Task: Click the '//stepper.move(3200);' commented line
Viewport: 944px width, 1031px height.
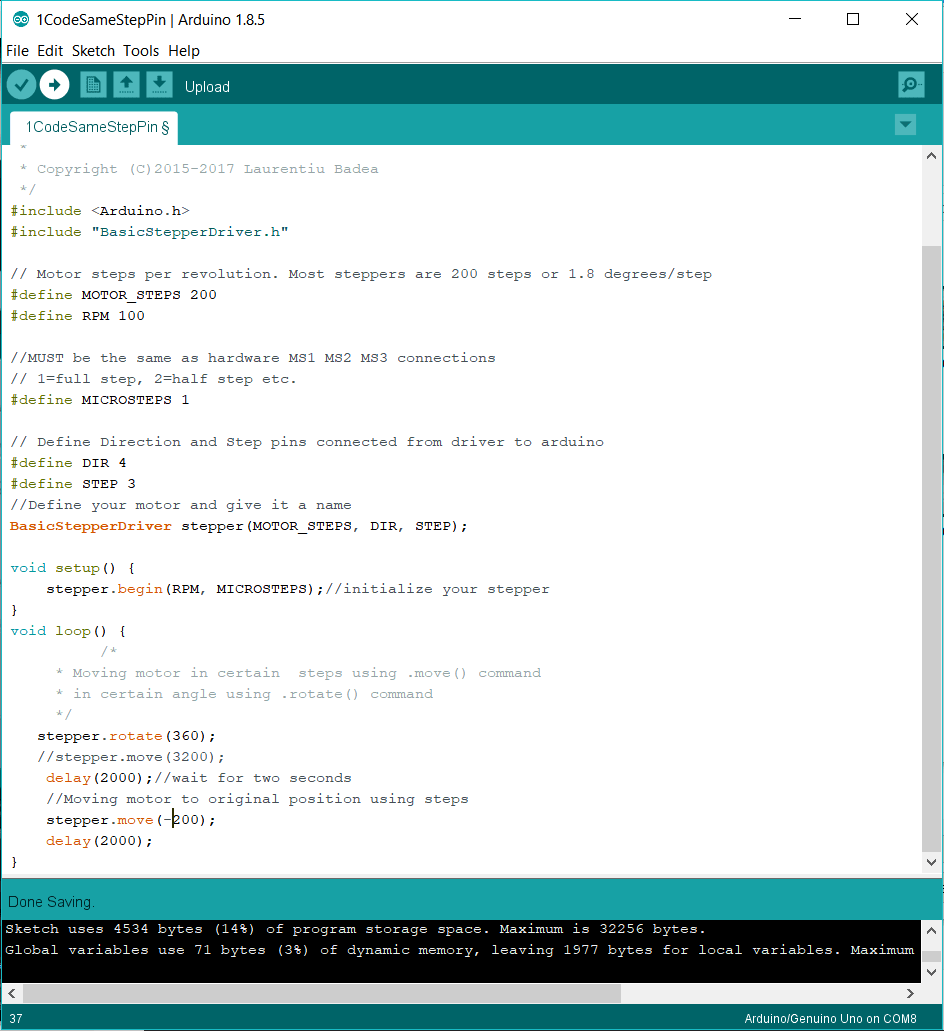Action: pyautogui.click(x=131, y=757)
